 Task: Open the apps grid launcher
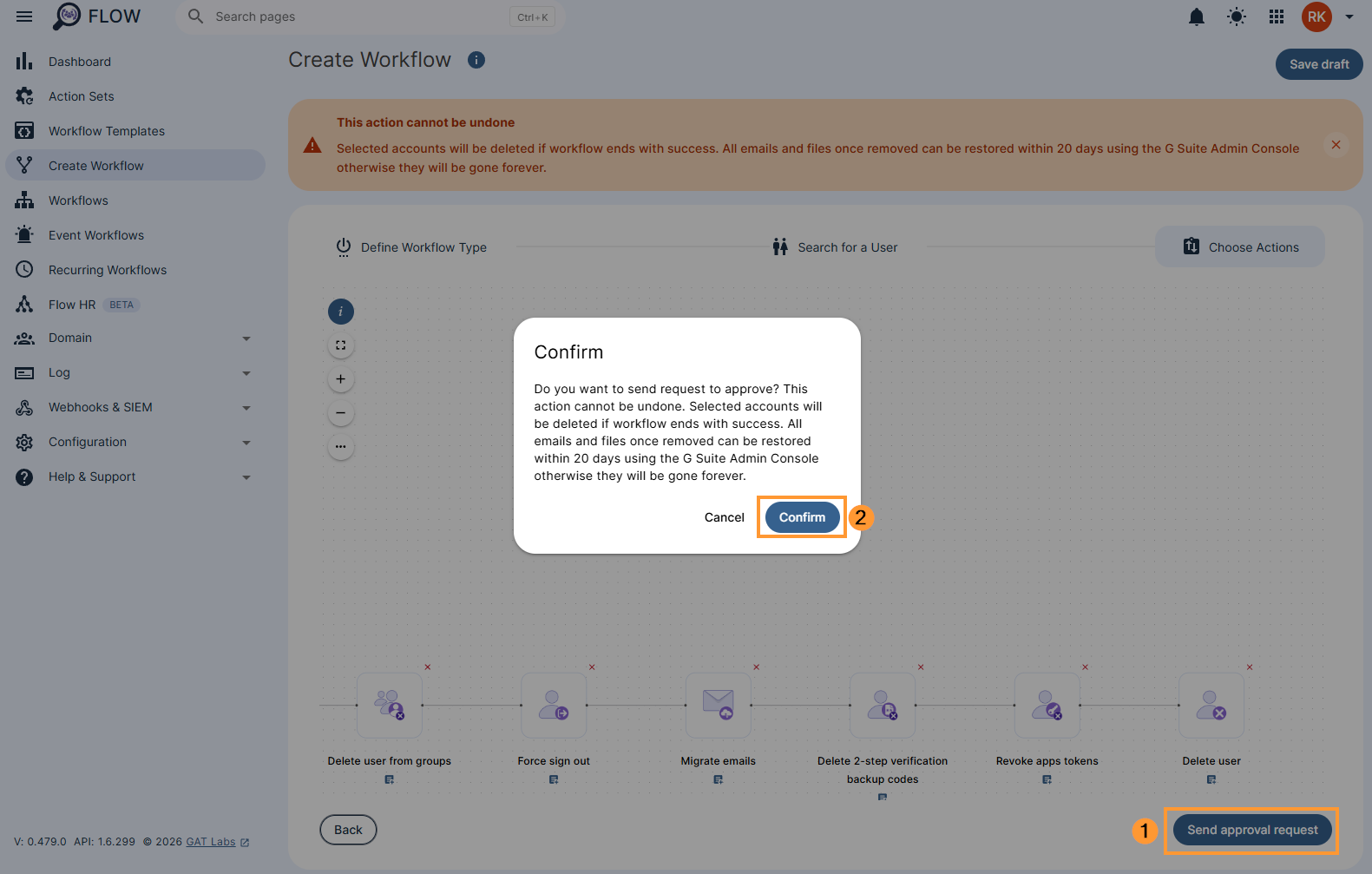pyautogui.click(x=1277, y=16)
